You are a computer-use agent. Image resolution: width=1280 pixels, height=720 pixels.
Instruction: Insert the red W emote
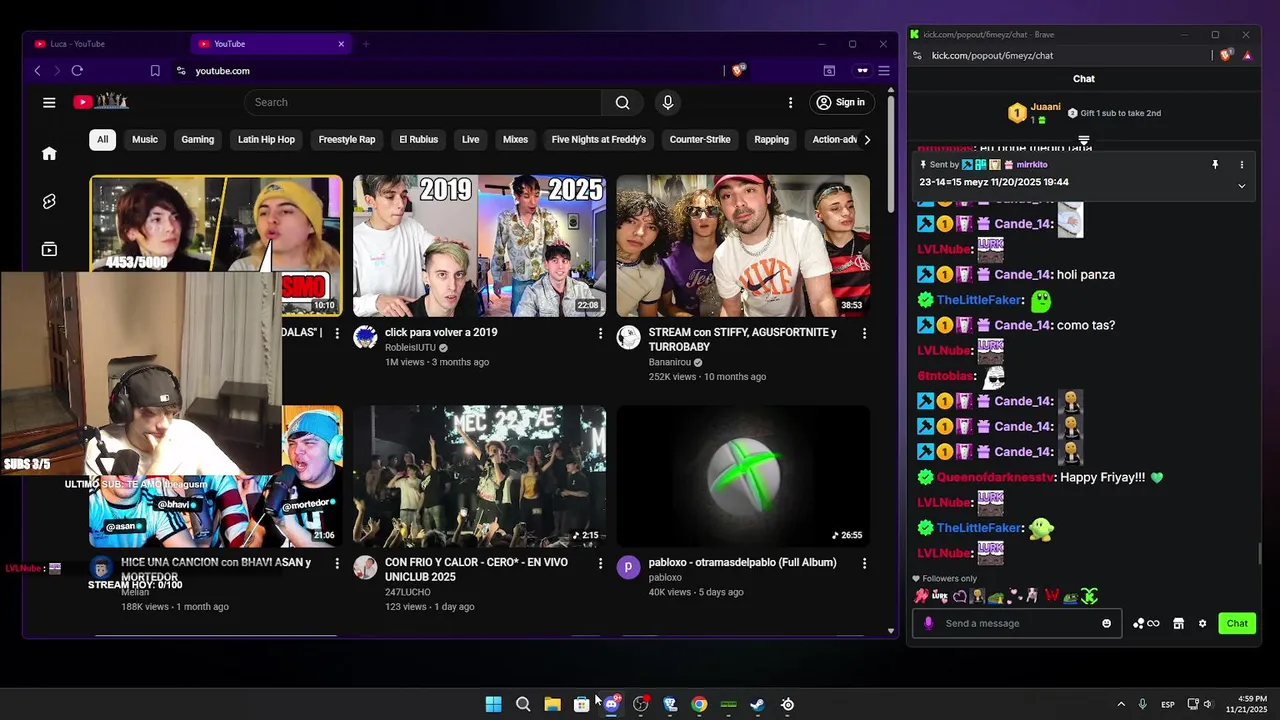tap(1052, 596)
